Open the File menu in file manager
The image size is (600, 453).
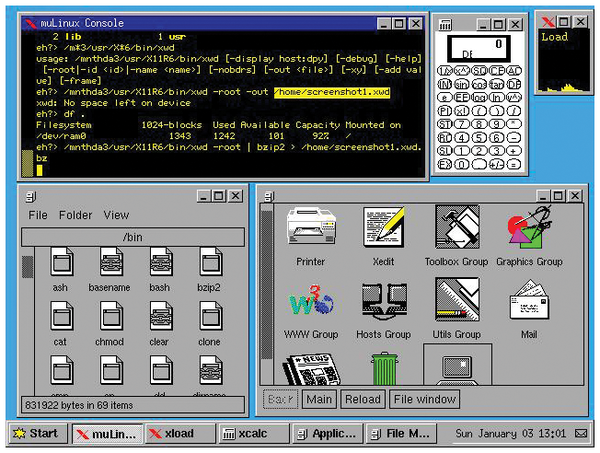38,215
